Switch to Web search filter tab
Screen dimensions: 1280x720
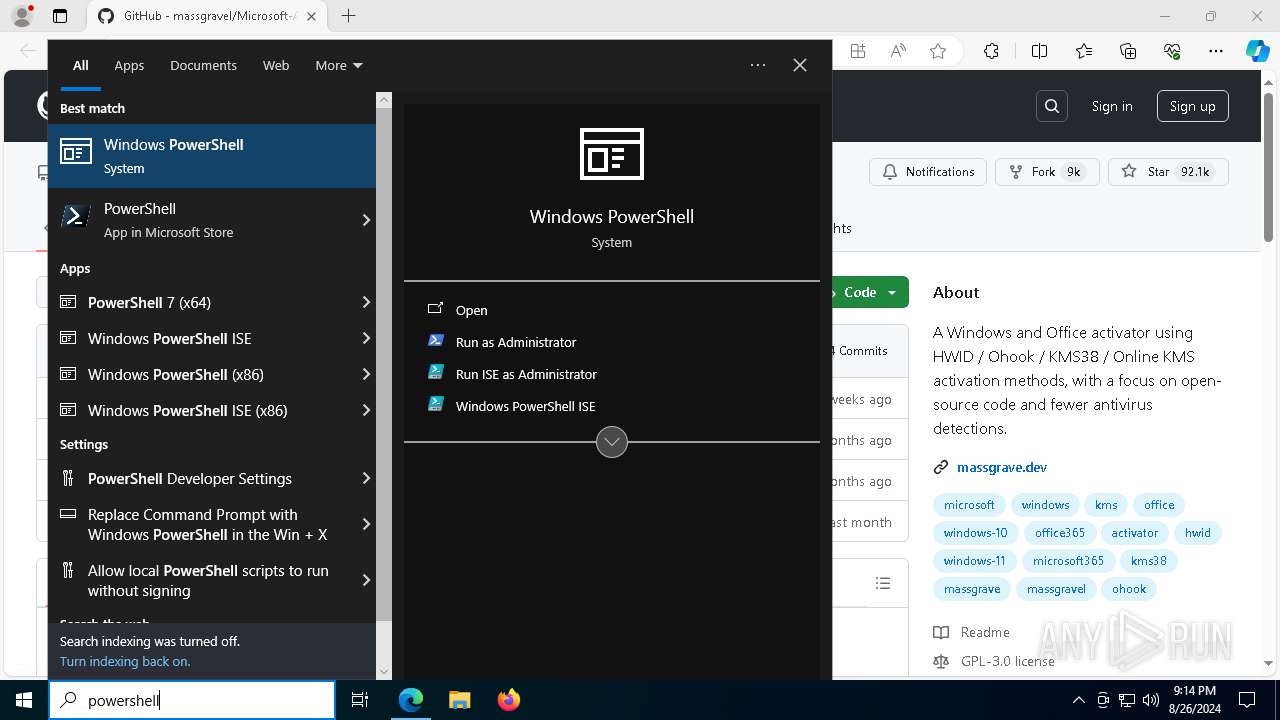(x=276, y=65)
